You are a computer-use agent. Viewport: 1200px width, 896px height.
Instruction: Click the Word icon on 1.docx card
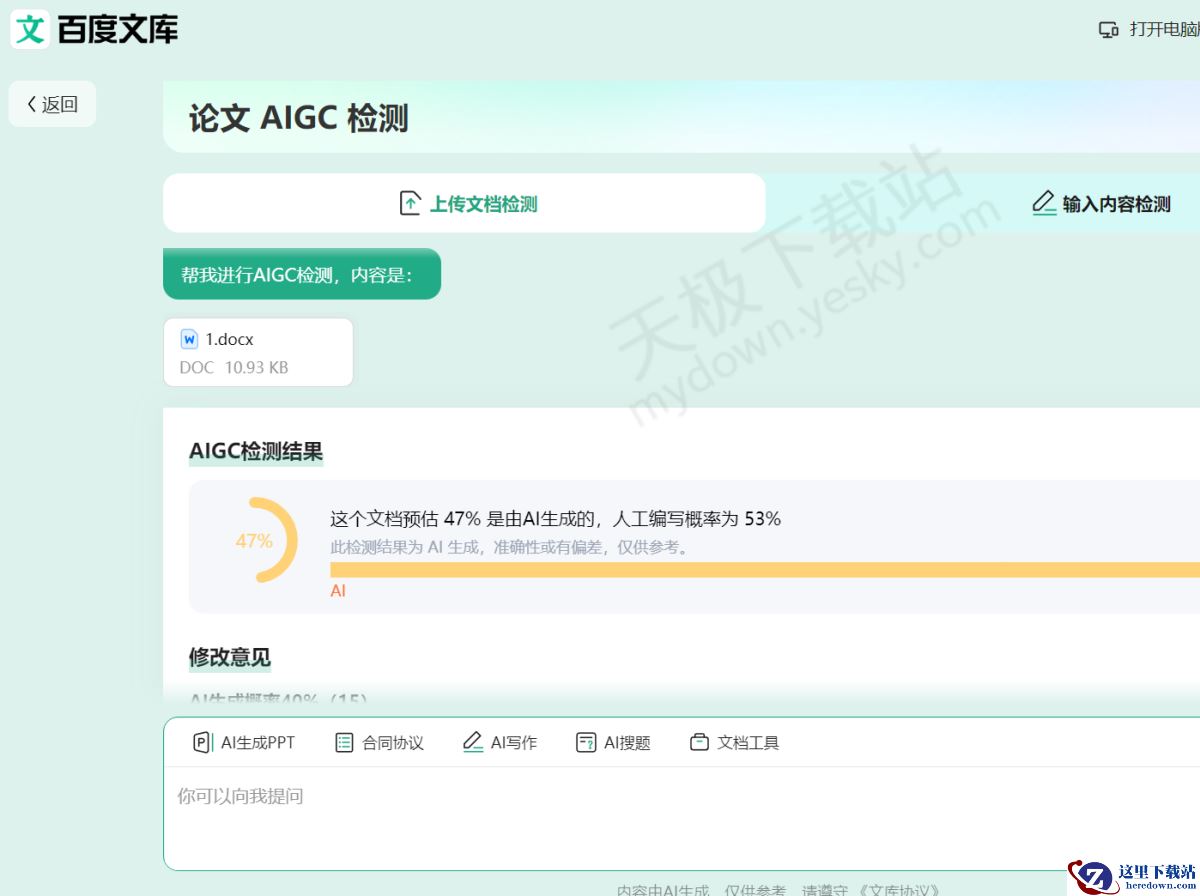tap(189, 339)
